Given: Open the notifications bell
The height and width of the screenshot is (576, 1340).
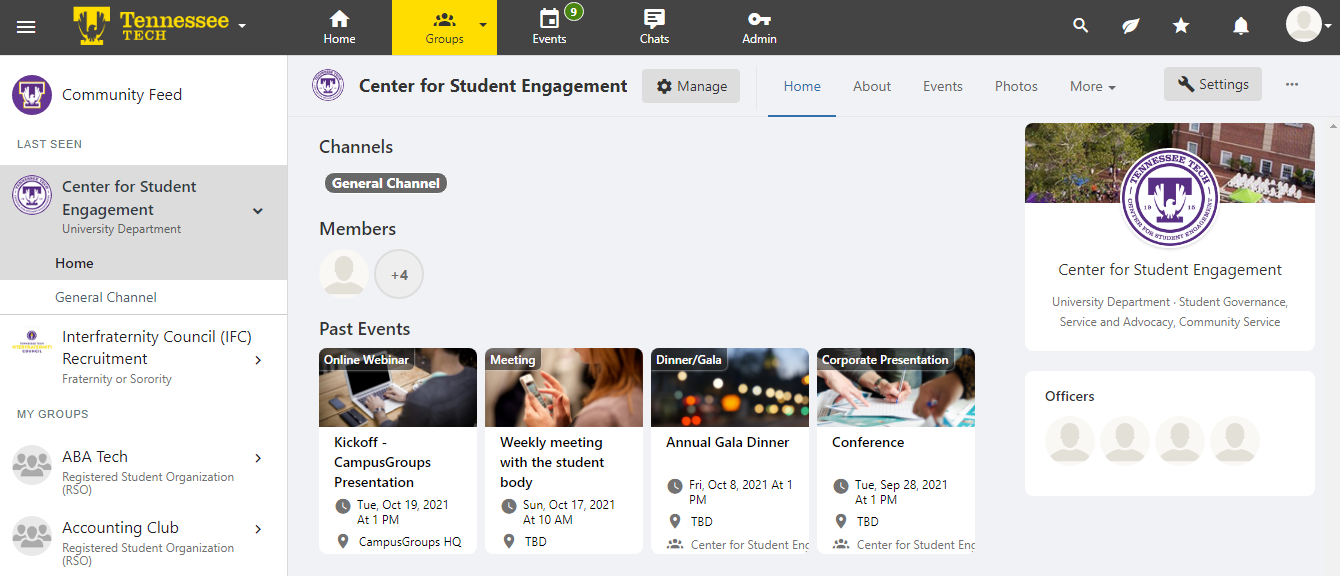Looking at the screenshot, I should [1241, 26].
